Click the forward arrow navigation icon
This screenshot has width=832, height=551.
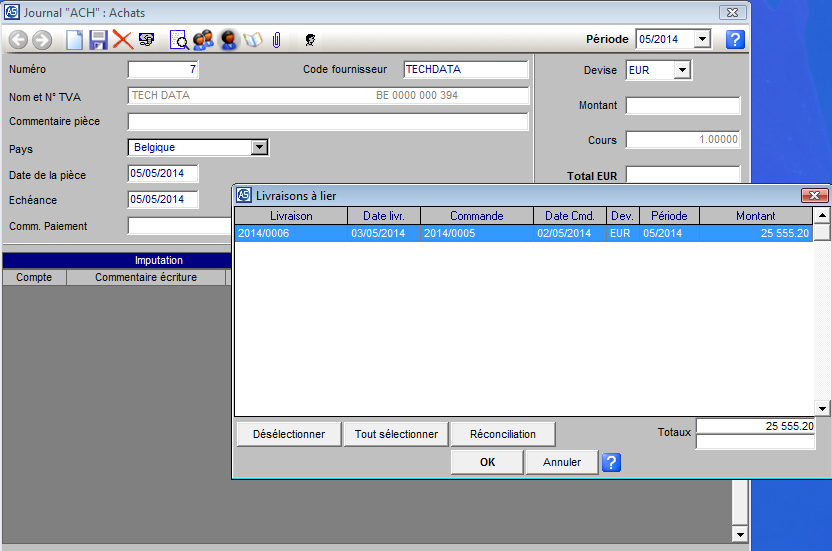click(42, 40)
